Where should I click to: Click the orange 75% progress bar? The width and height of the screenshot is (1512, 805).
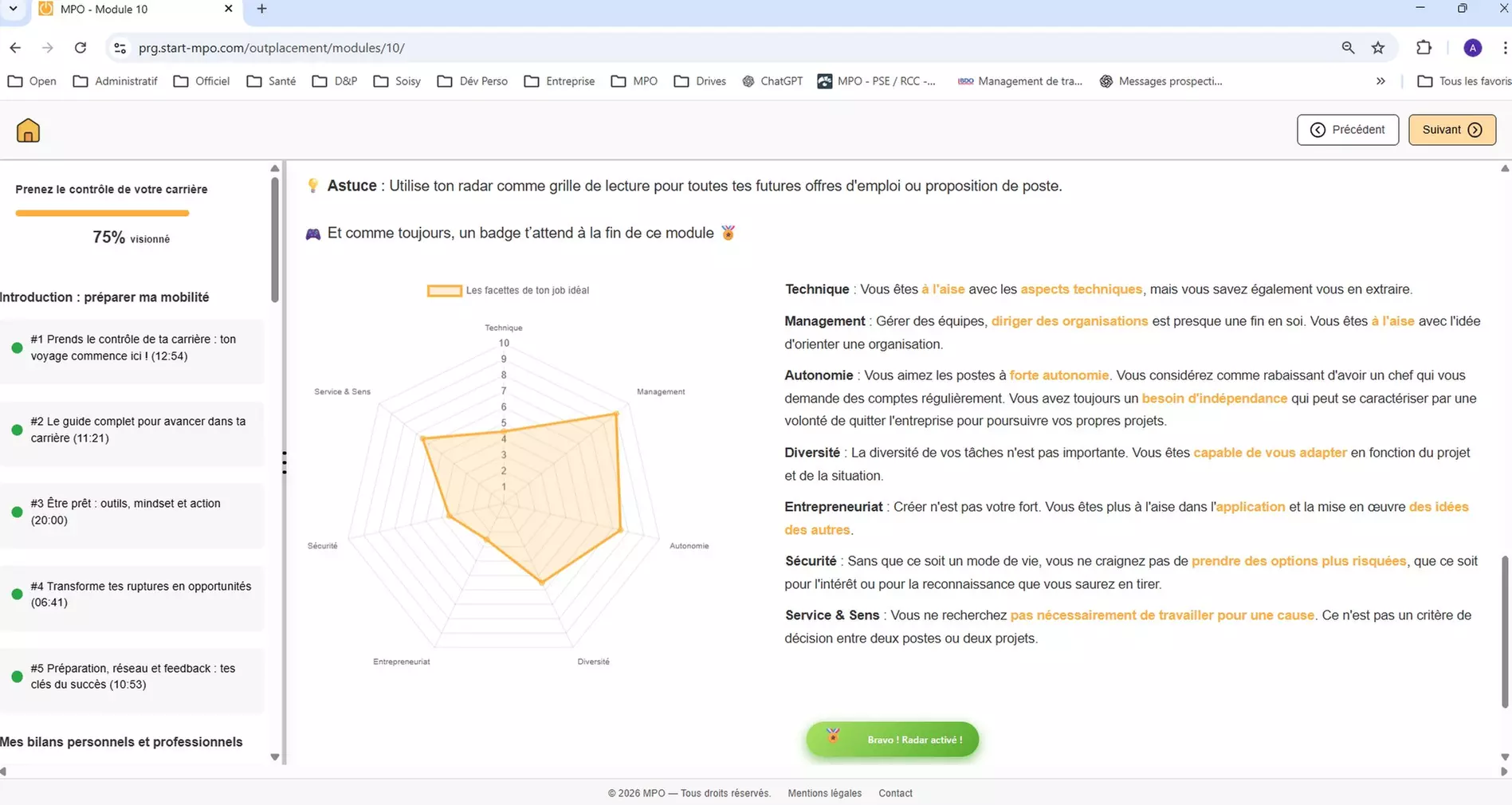click(x=102, y=213)
